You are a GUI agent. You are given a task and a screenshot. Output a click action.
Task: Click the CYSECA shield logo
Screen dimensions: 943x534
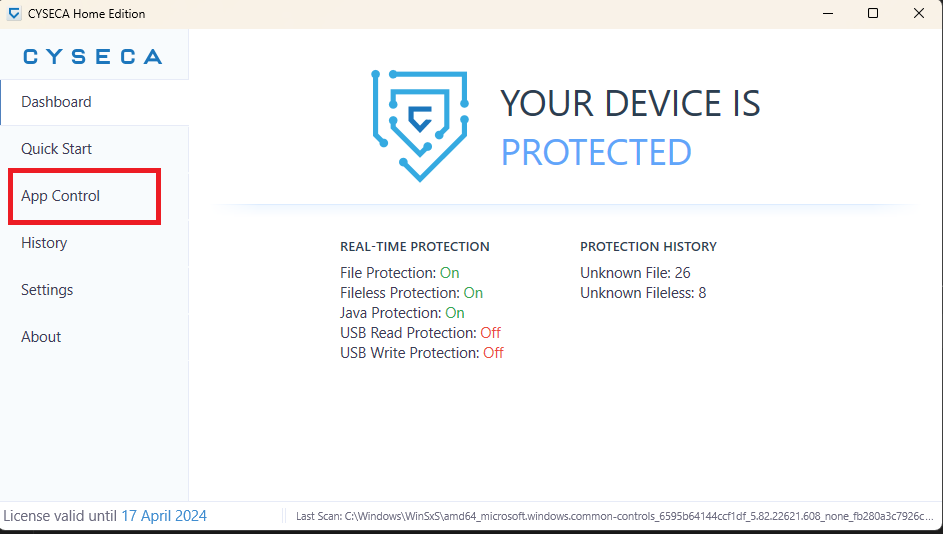(420, 125)
